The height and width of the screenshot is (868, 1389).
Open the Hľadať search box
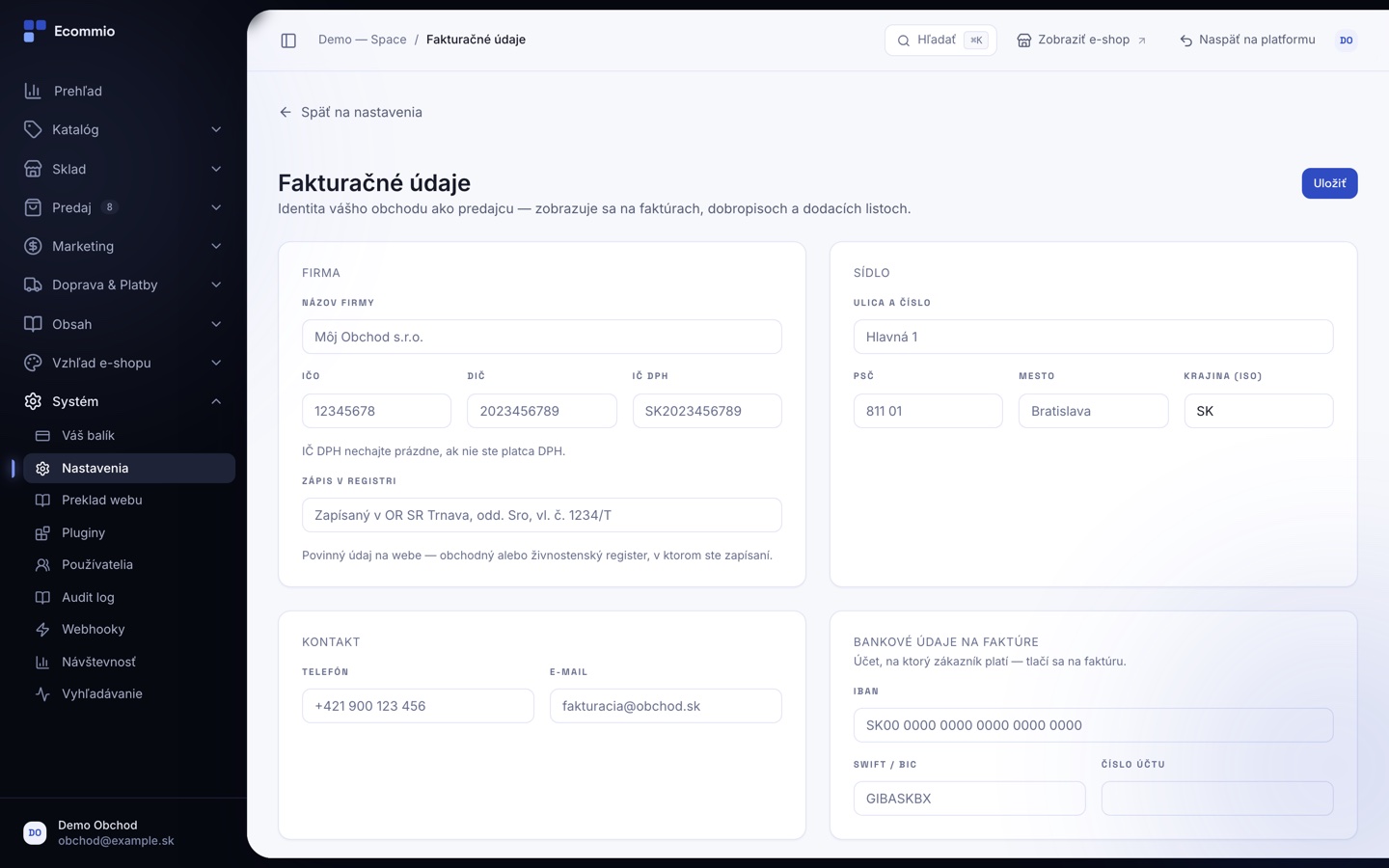pos(940,41)
